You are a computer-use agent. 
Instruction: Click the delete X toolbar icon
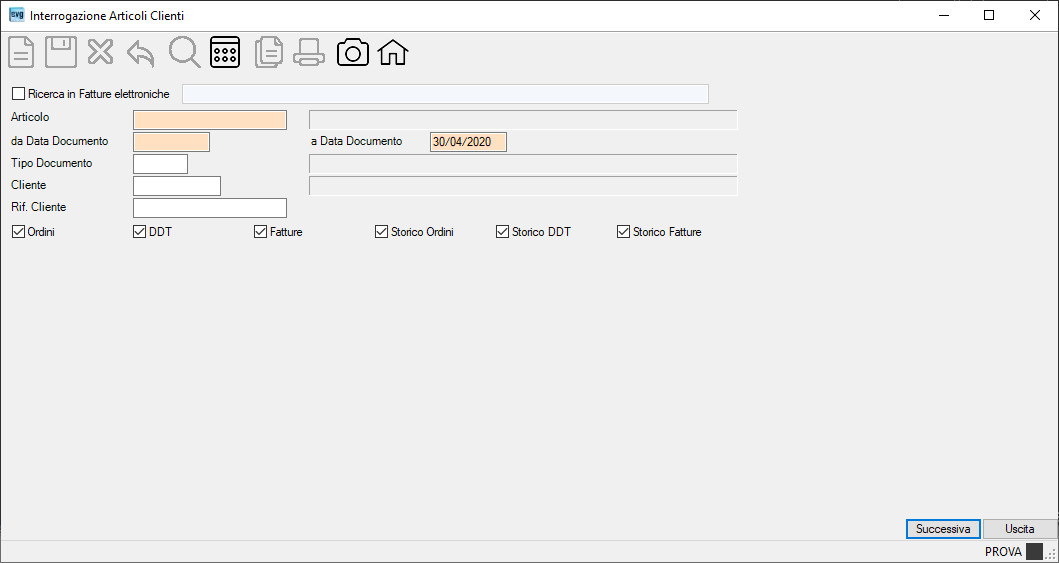pyautogui.click(x=101, y=52)
